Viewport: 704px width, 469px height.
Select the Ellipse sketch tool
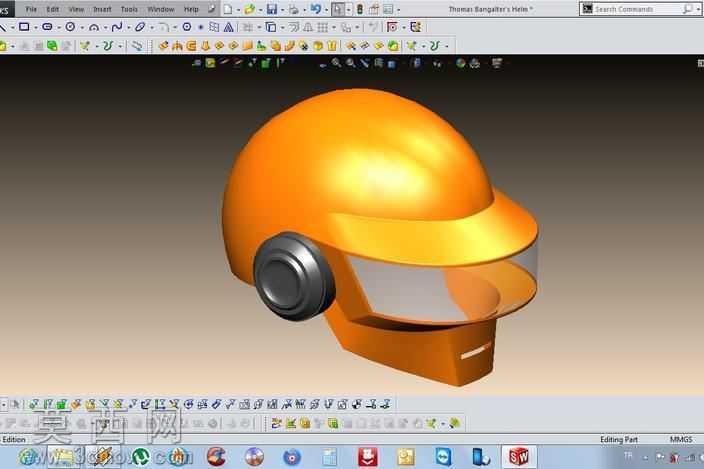click(x=140, y=27)
